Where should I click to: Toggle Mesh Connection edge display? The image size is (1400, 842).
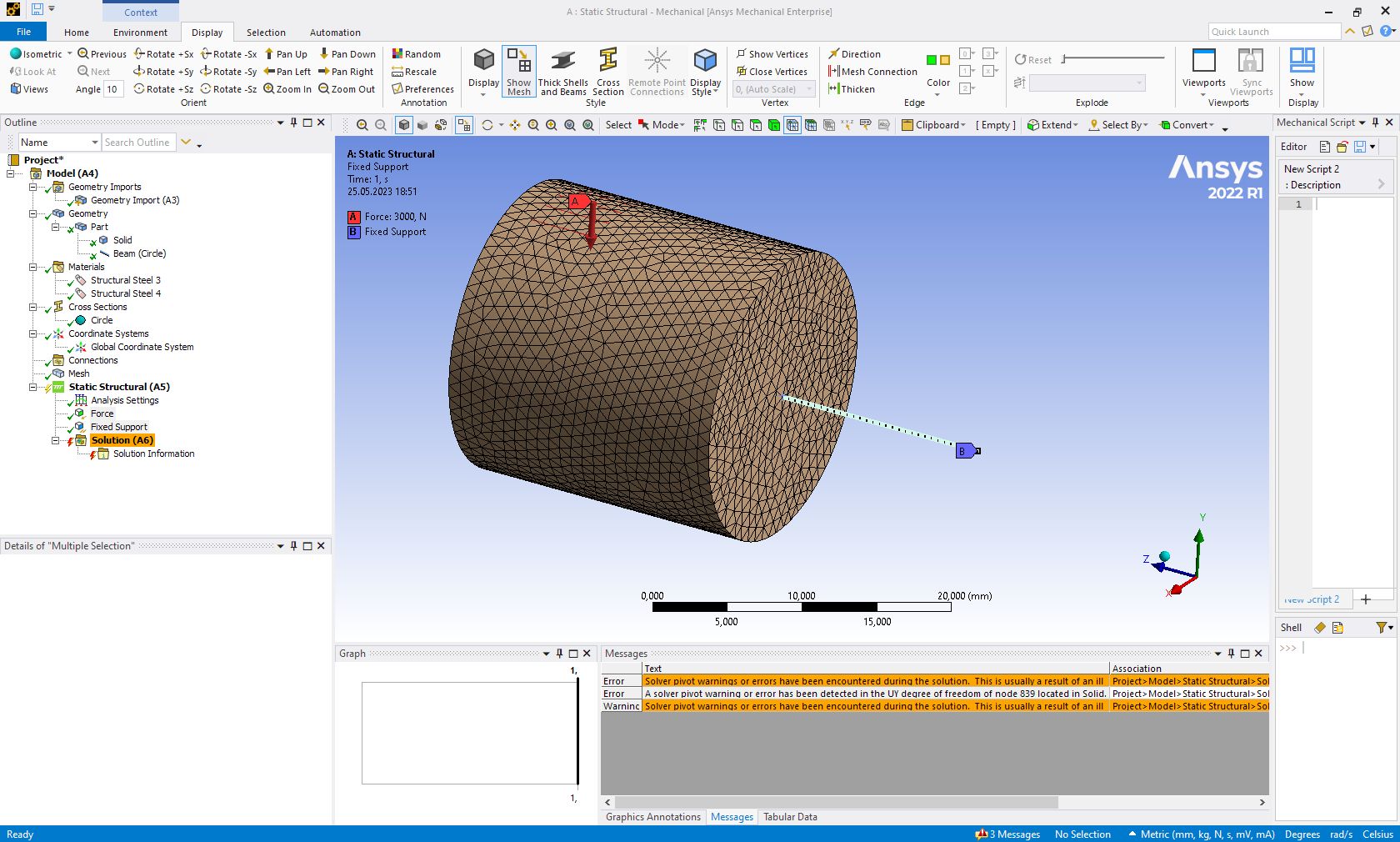pyautogui.click(x=872, y=72)
